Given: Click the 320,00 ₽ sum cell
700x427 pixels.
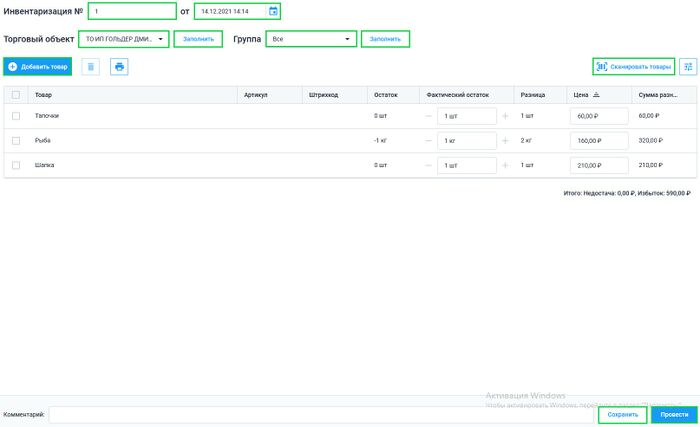Looking at the screenshot, I should [x=650, y=140].
